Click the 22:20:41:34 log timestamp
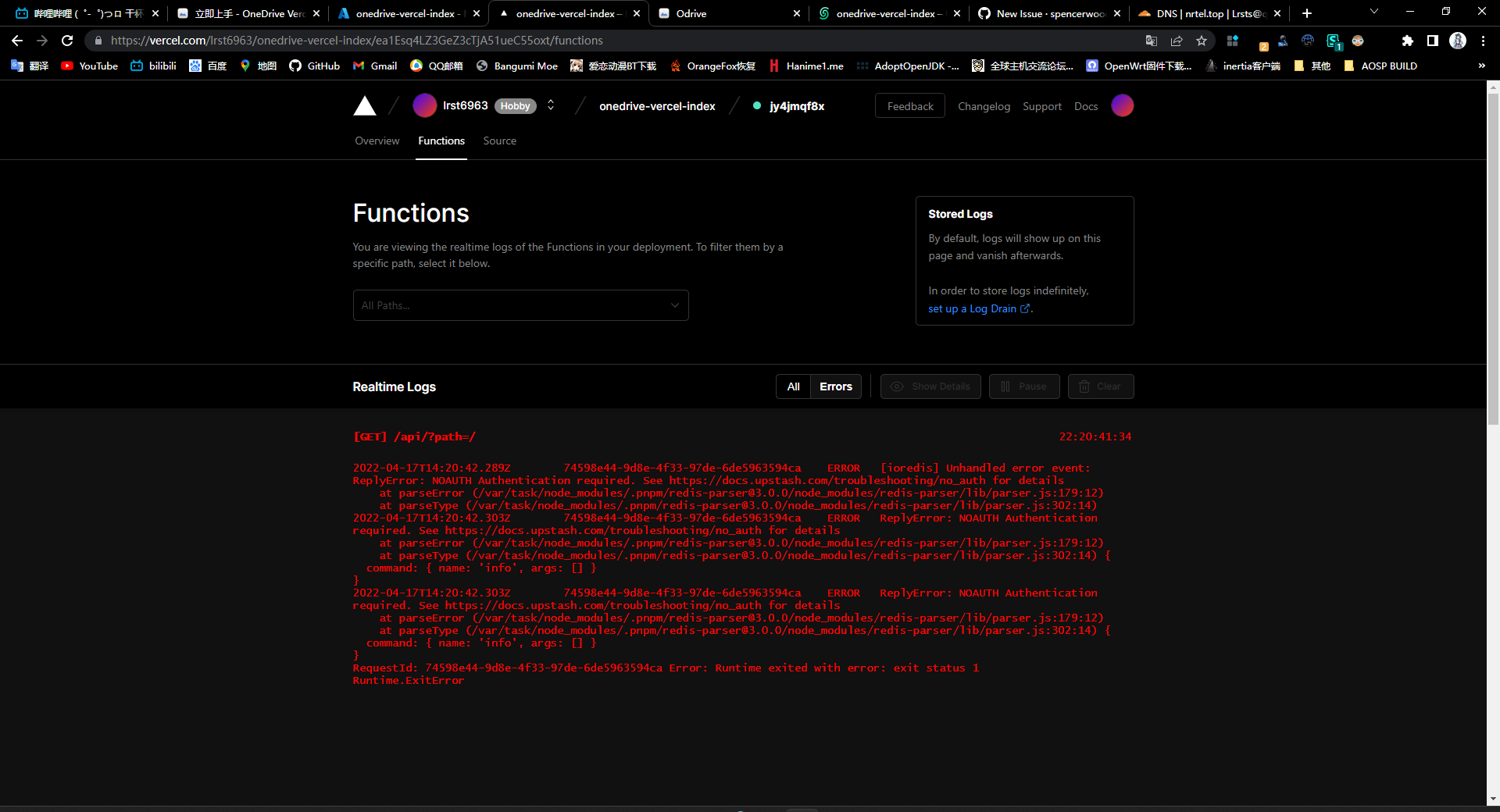The height and width of the screenshot is (812, 1500). 1095,436
